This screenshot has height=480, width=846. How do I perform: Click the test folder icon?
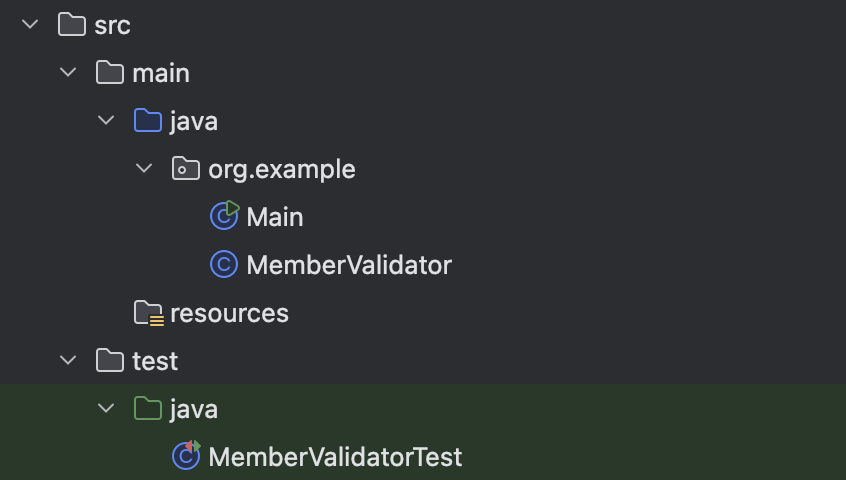click(110, 361)
